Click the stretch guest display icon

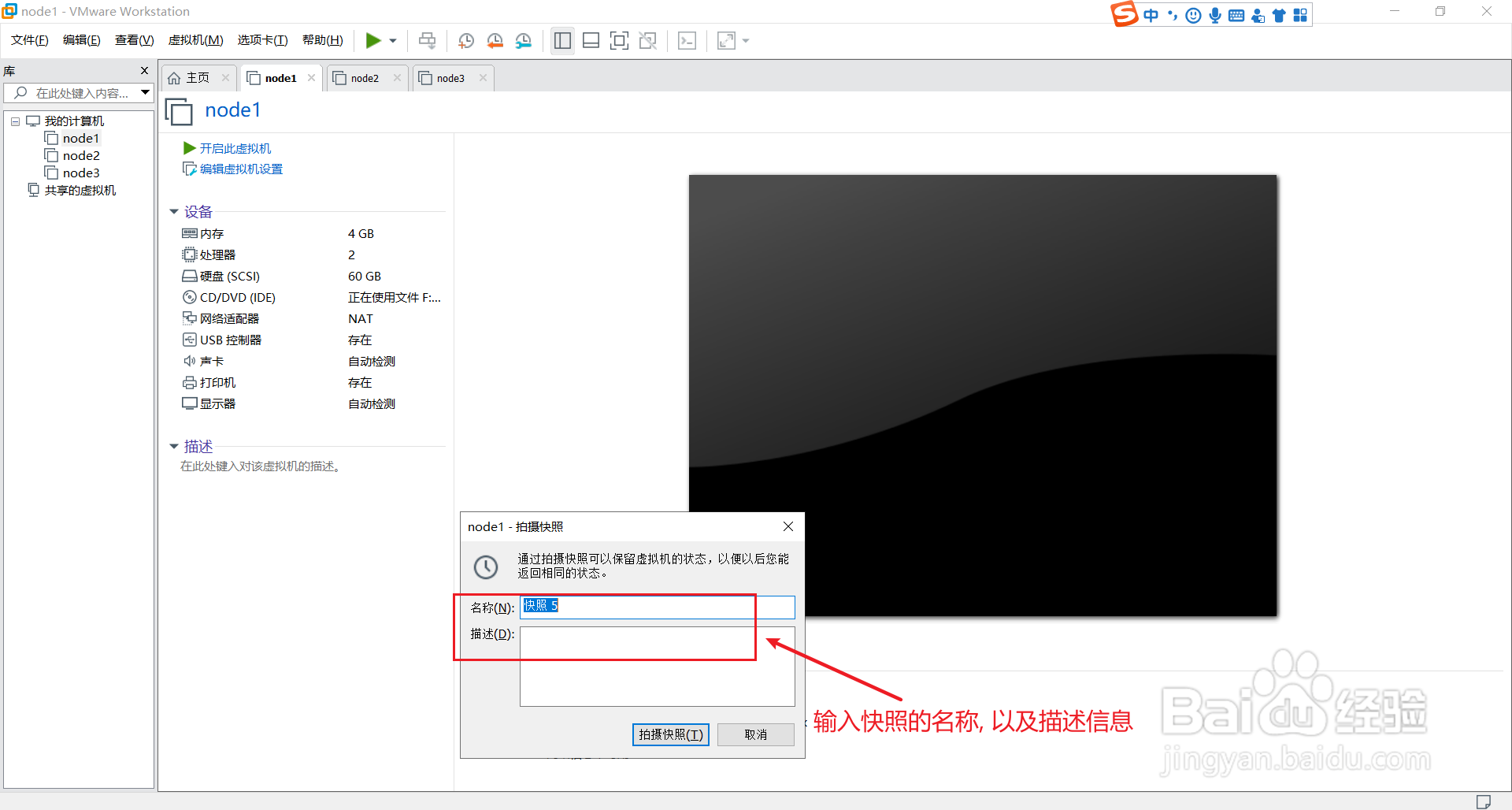tap(726, 40)
